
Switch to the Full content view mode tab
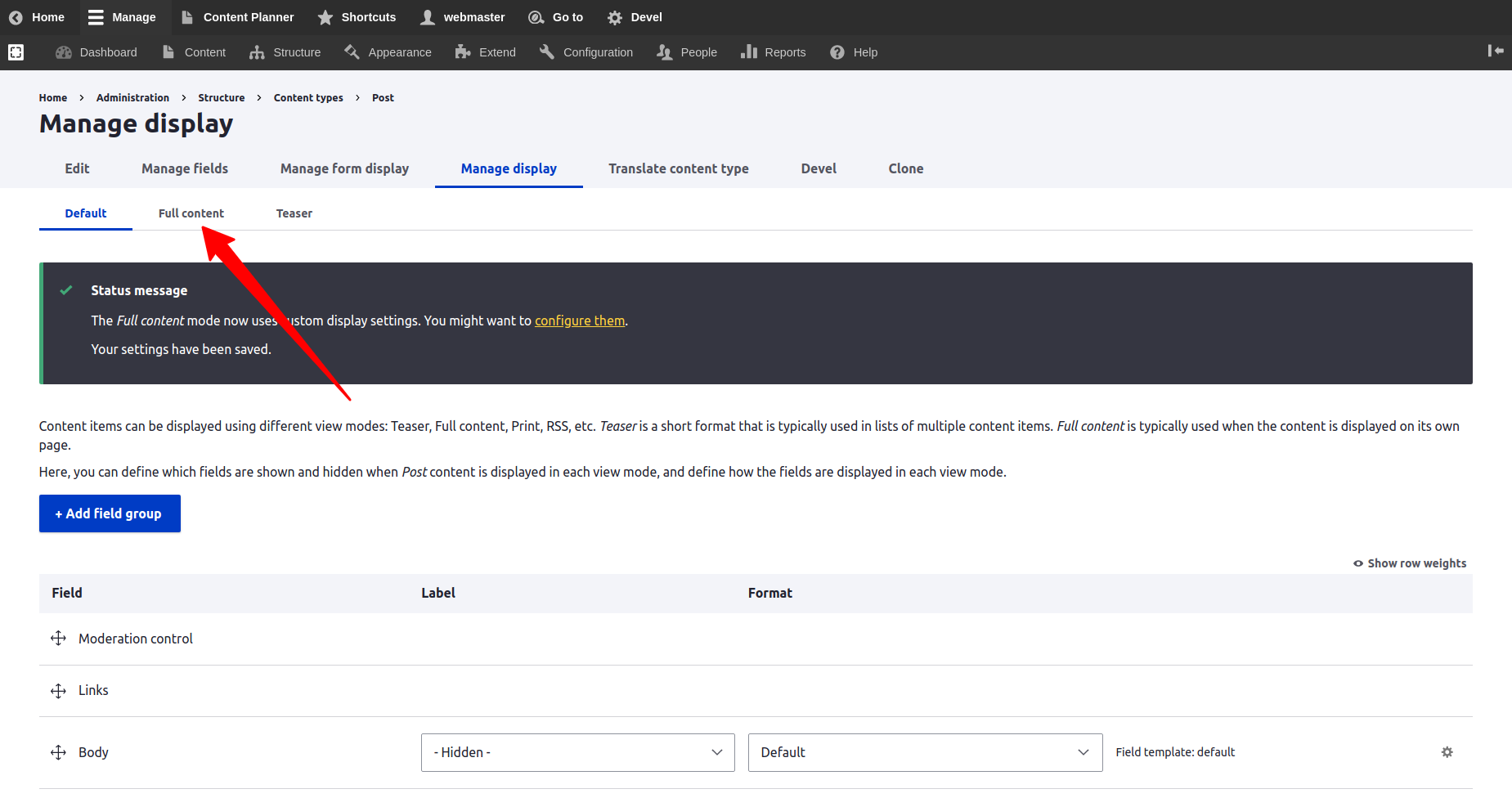point(191,213)
